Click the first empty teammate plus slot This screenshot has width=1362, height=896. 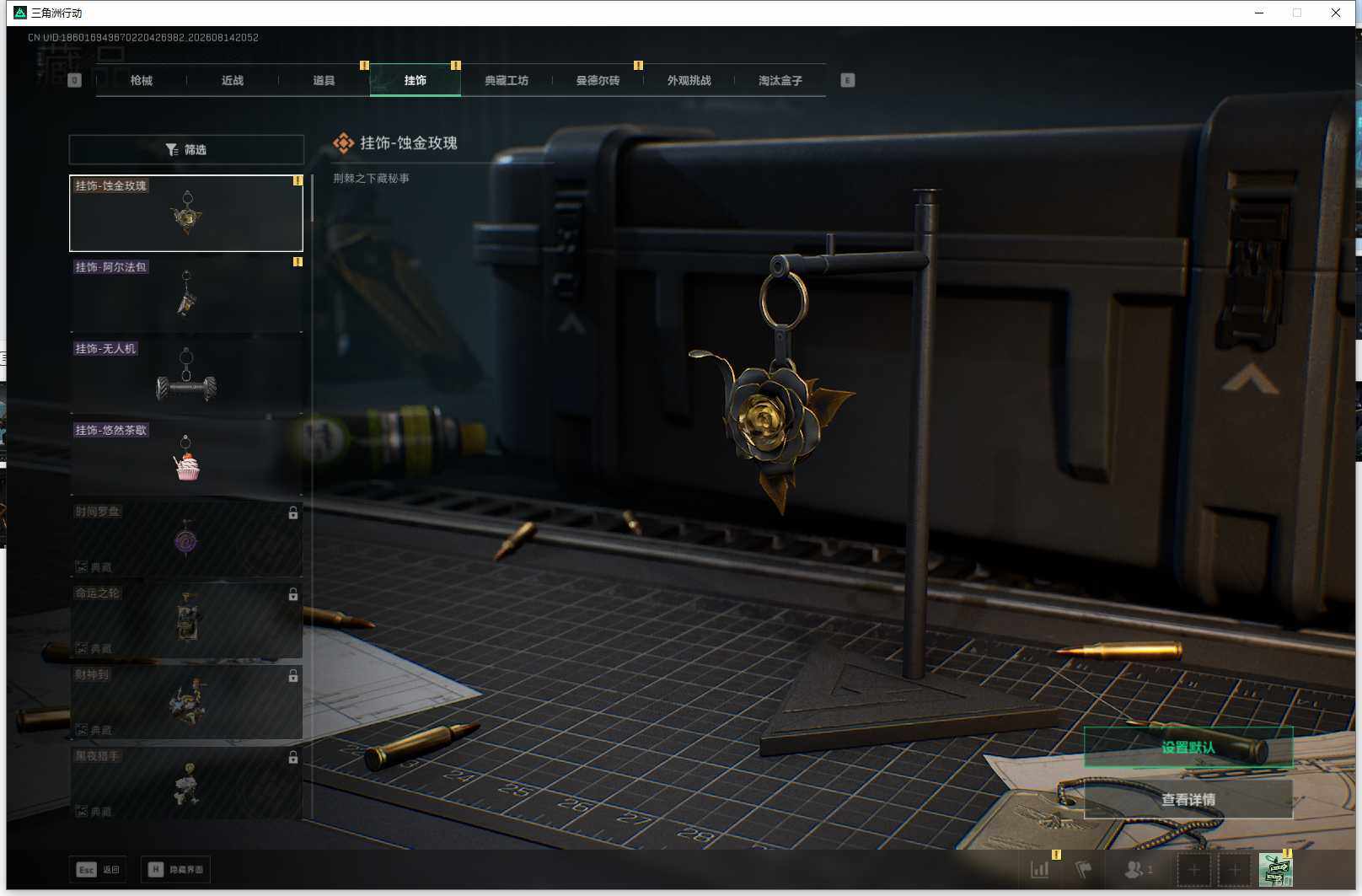(1193, 869)
